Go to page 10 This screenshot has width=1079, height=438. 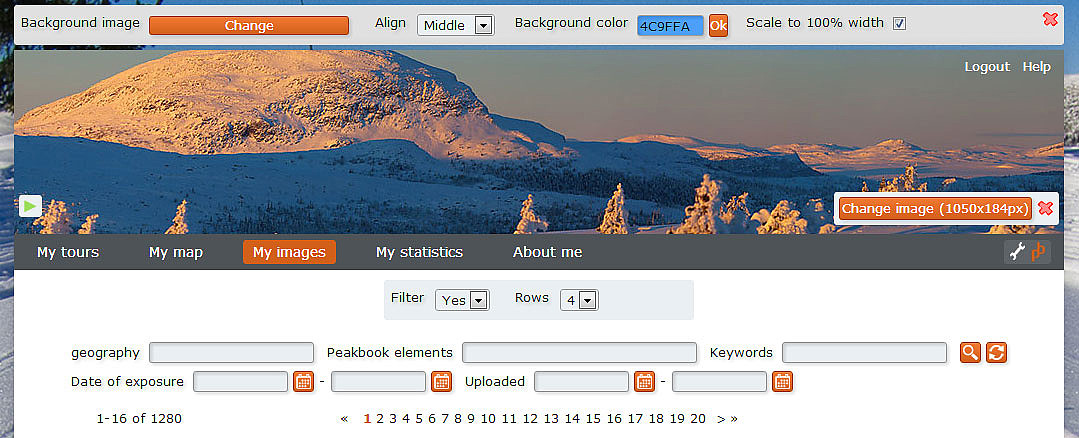[x=488, y=419]
